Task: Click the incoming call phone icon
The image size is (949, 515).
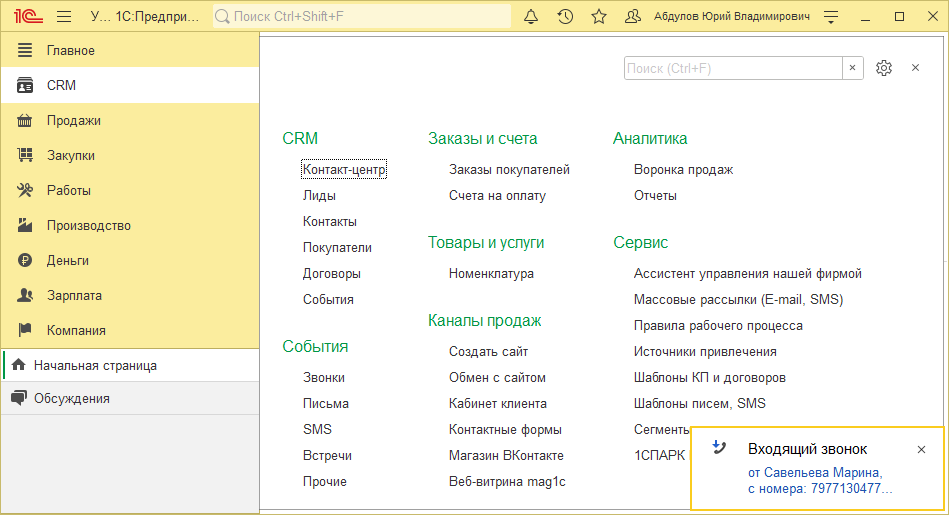Action: pyautogui.click(x=719, y=447)
